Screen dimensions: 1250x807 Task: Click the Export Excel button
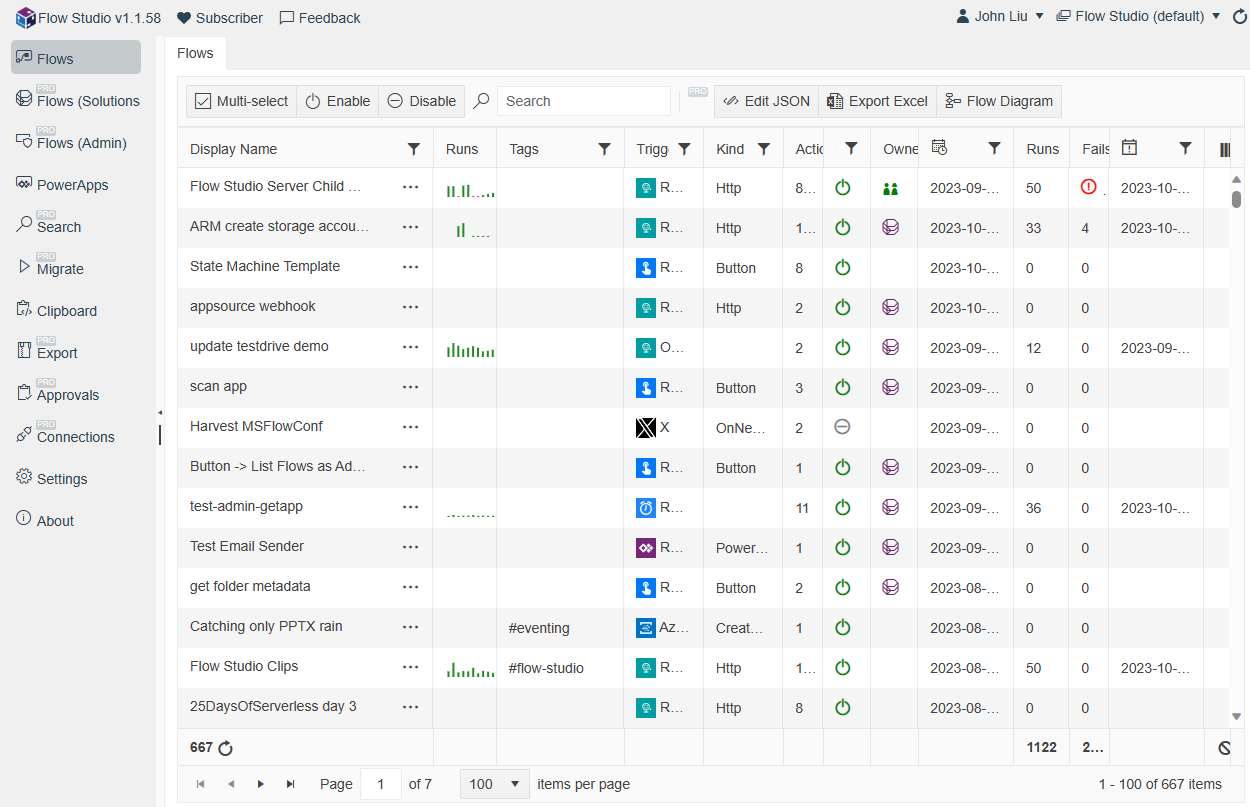877,101
